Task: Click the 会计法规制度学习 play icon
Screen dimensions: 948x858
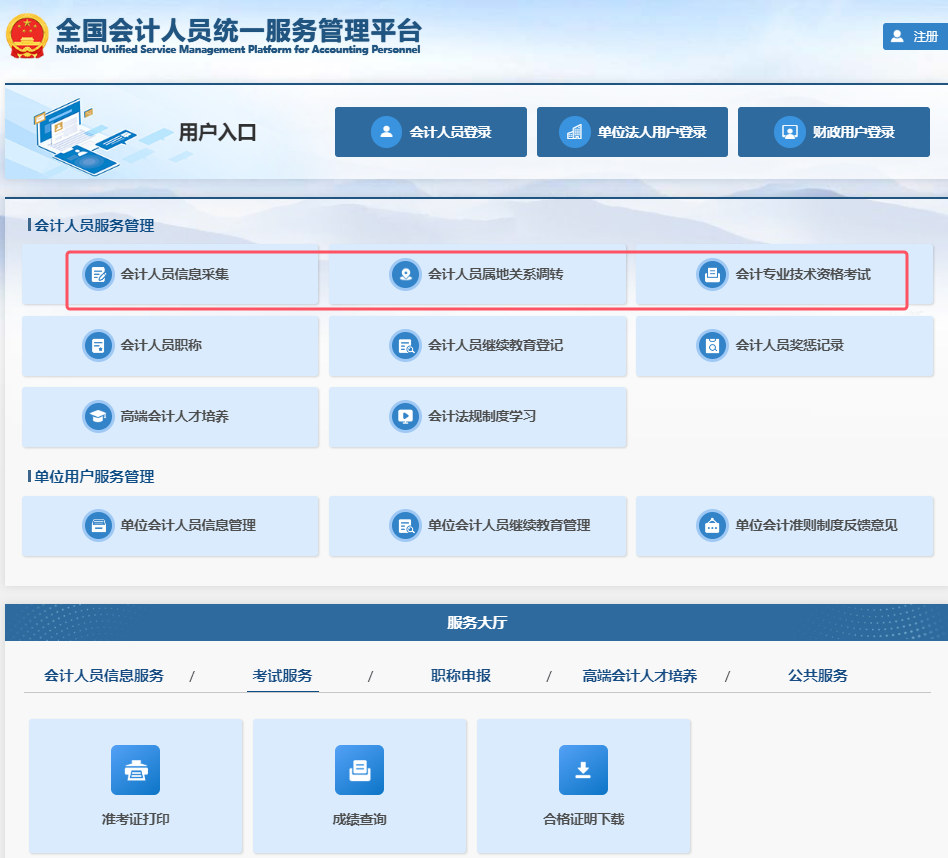Action: pos(405,416)
